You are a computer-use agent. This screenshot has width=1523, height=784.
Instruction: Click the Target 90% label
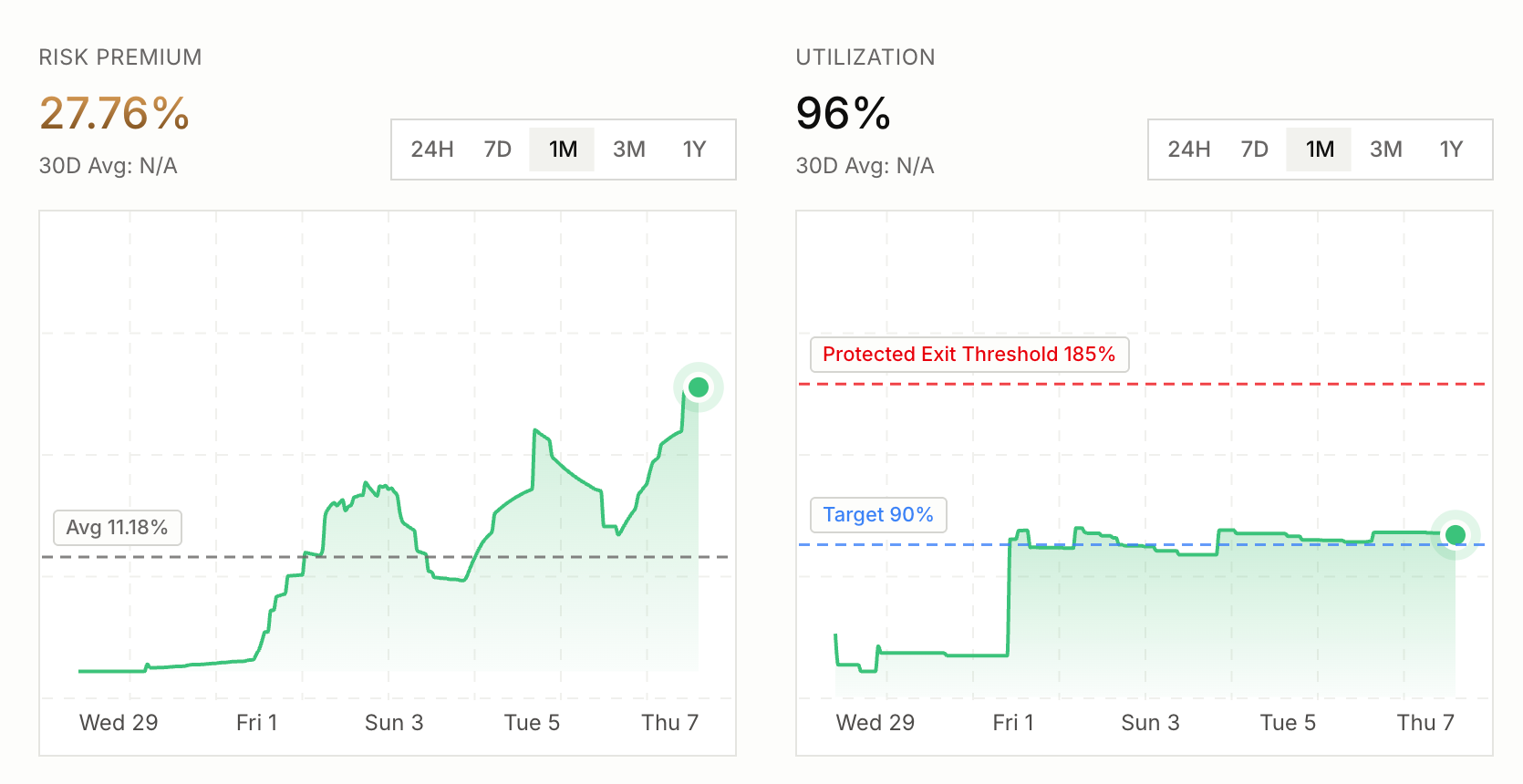(x=878, y=515)
